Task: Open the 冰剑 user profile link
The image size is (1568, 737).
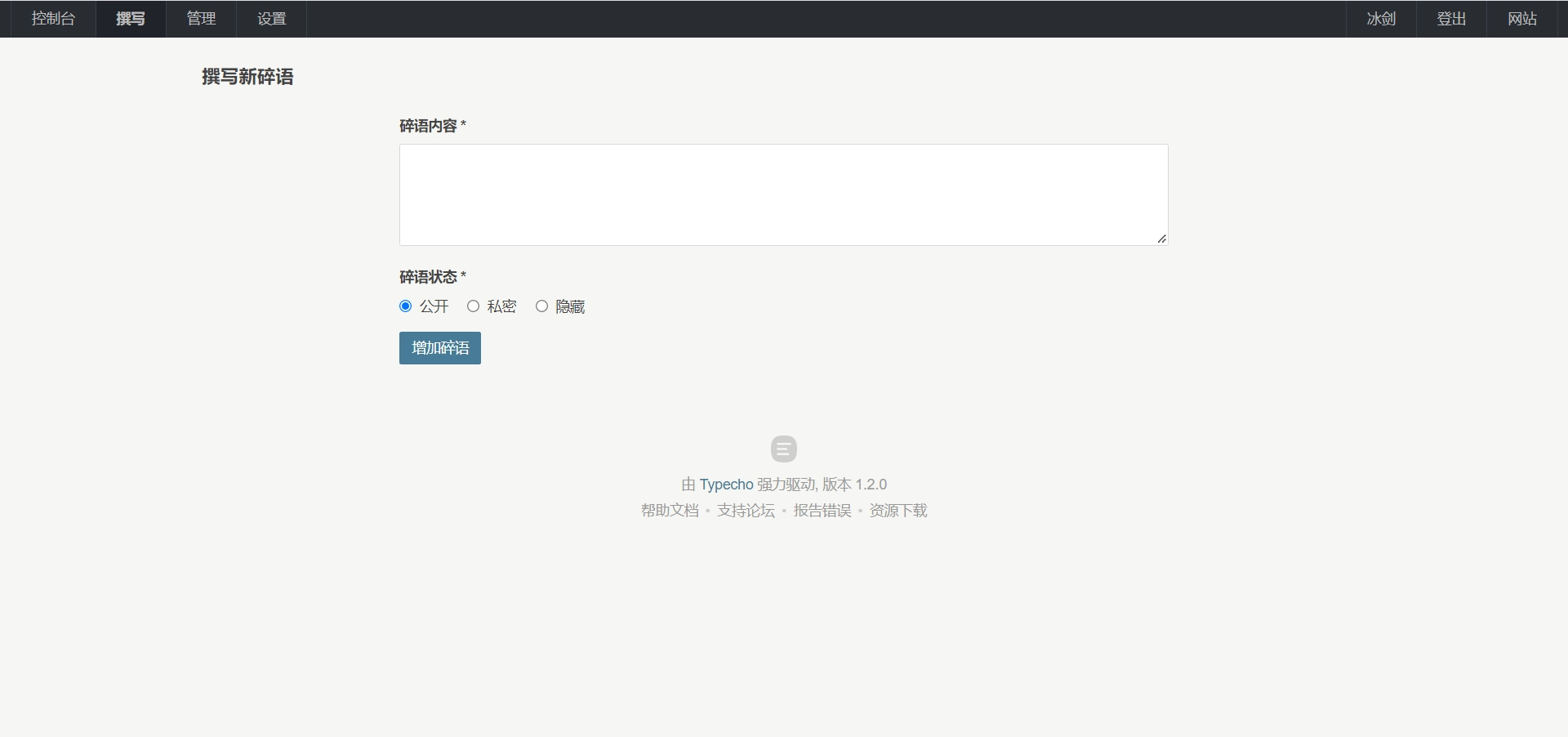Action: pos(1381,19)
